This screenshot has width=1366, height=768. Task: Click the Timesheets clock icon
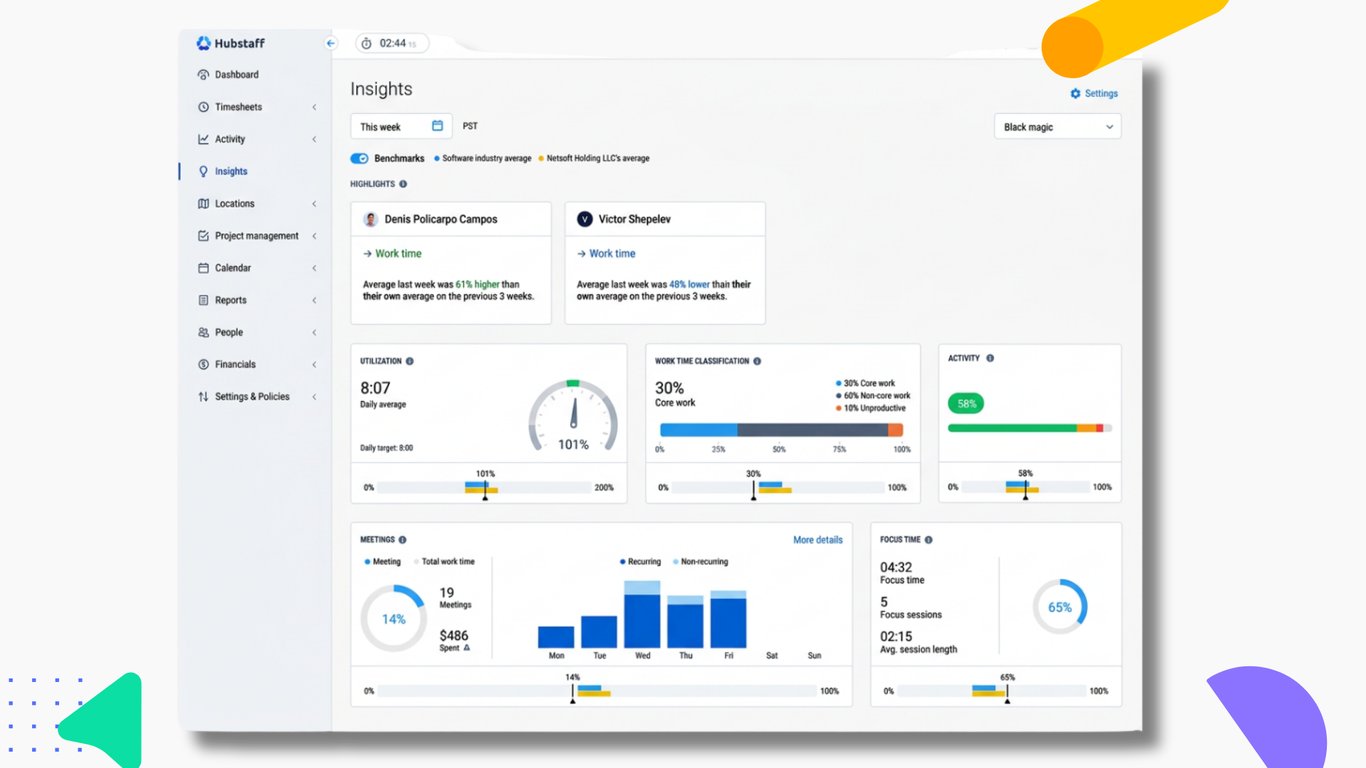tap(204, 107)
